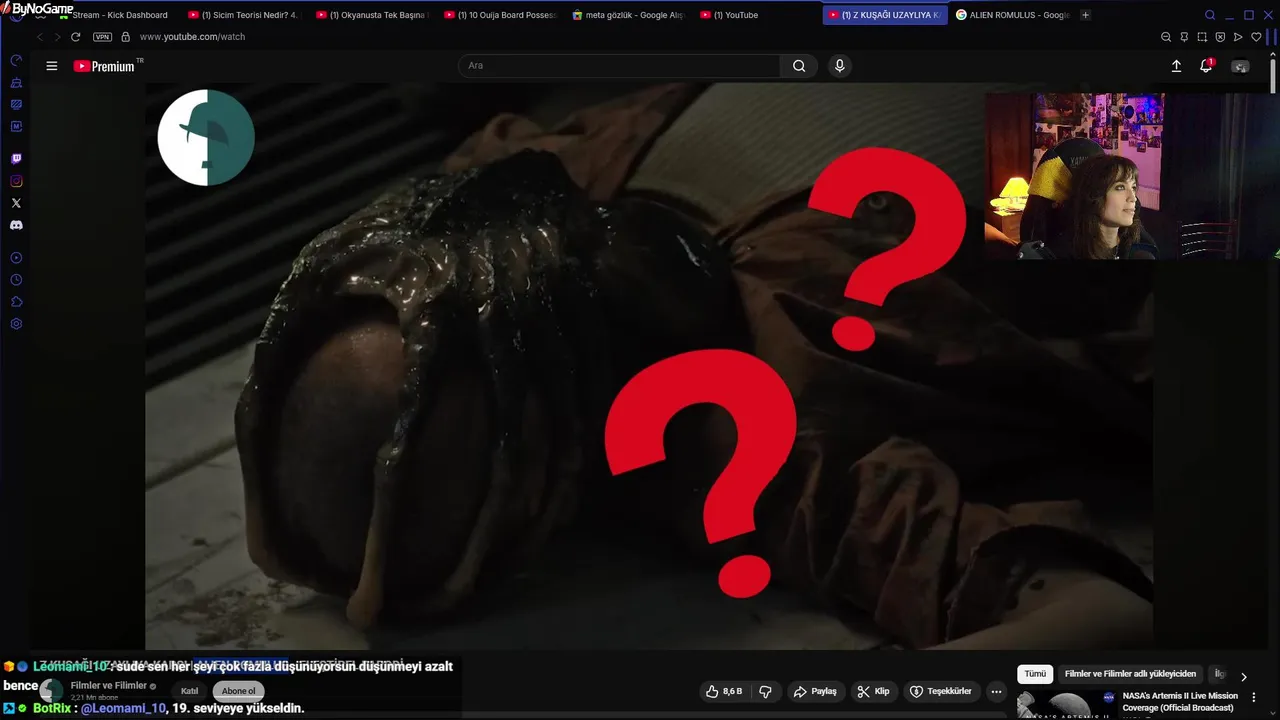This screenshot has height=720, width=1280.
Task: Open the Filmler ve Filimler channel name
Action: click(109, 685)
